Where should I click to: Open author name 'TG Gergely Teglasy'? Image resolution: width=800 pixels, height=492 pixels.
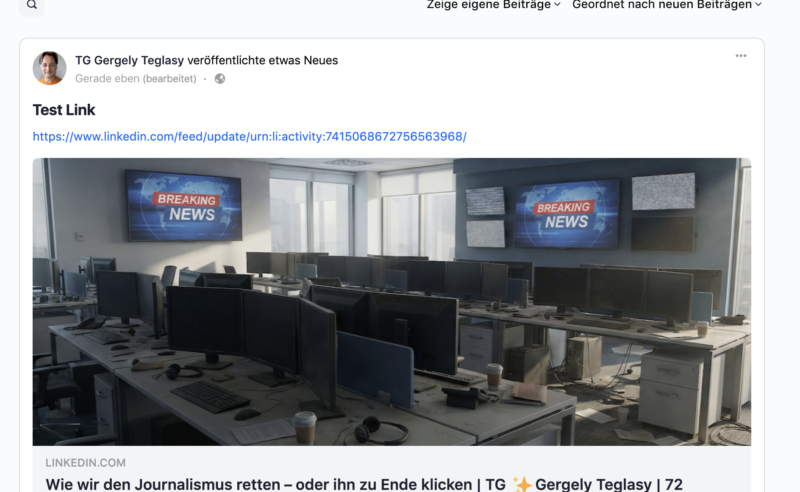click(129, 60)
